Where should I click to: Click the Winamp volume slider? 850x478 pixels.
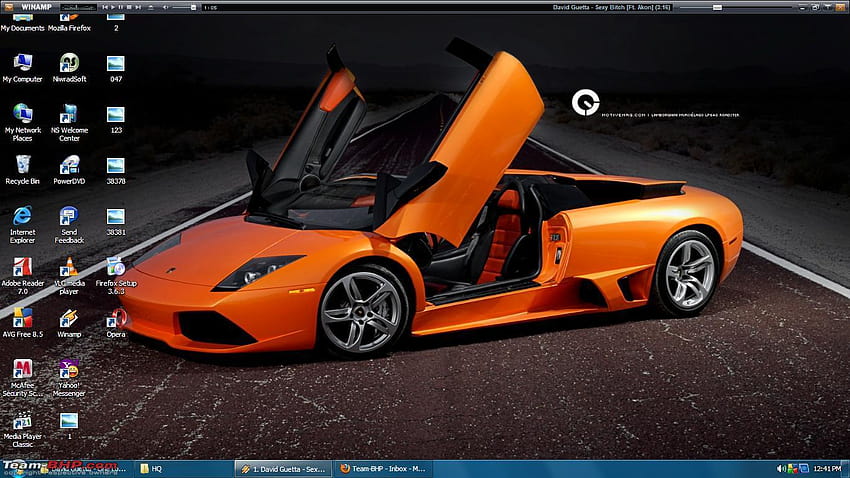184,8
